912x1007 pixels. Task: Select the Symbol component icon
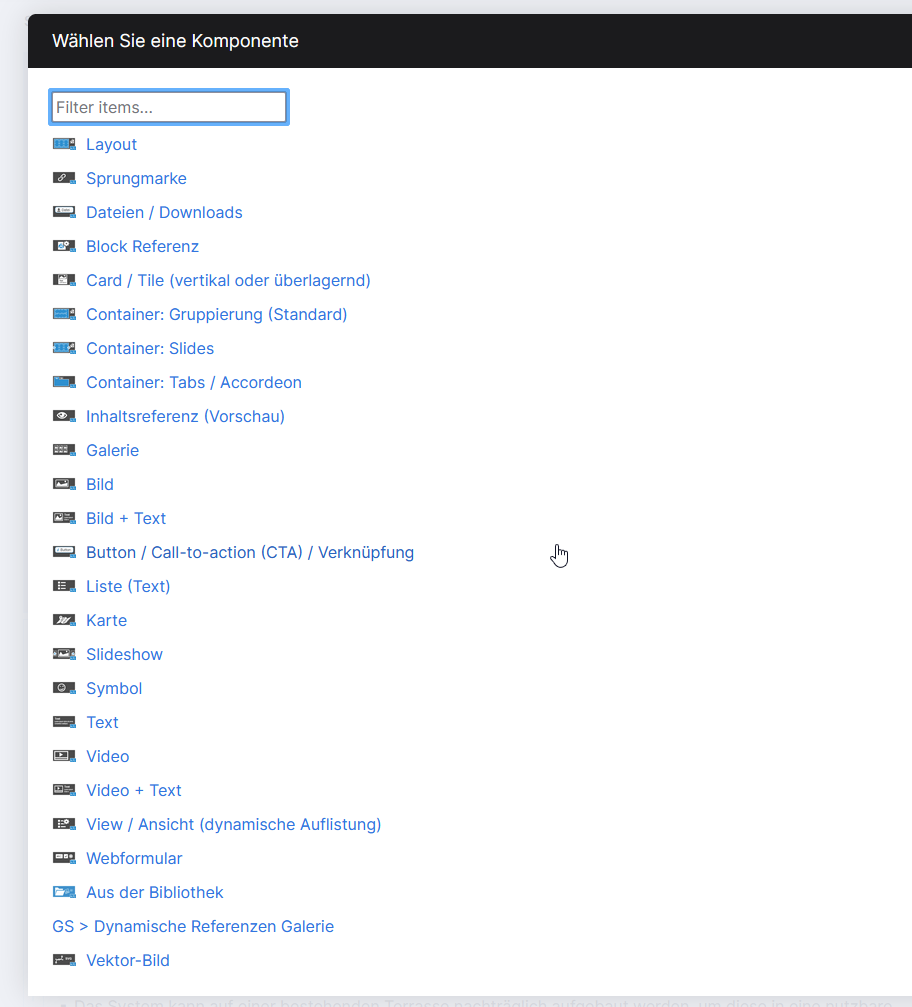point(64,687)
